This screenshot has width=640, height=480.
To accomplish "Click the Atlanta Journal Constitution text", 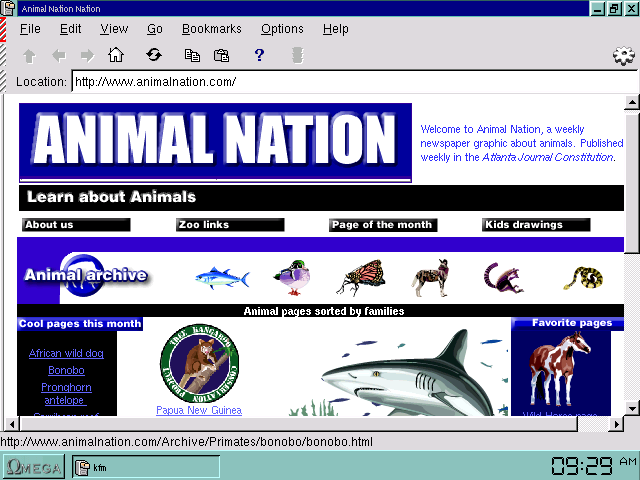I will click(x=547, y=158).
